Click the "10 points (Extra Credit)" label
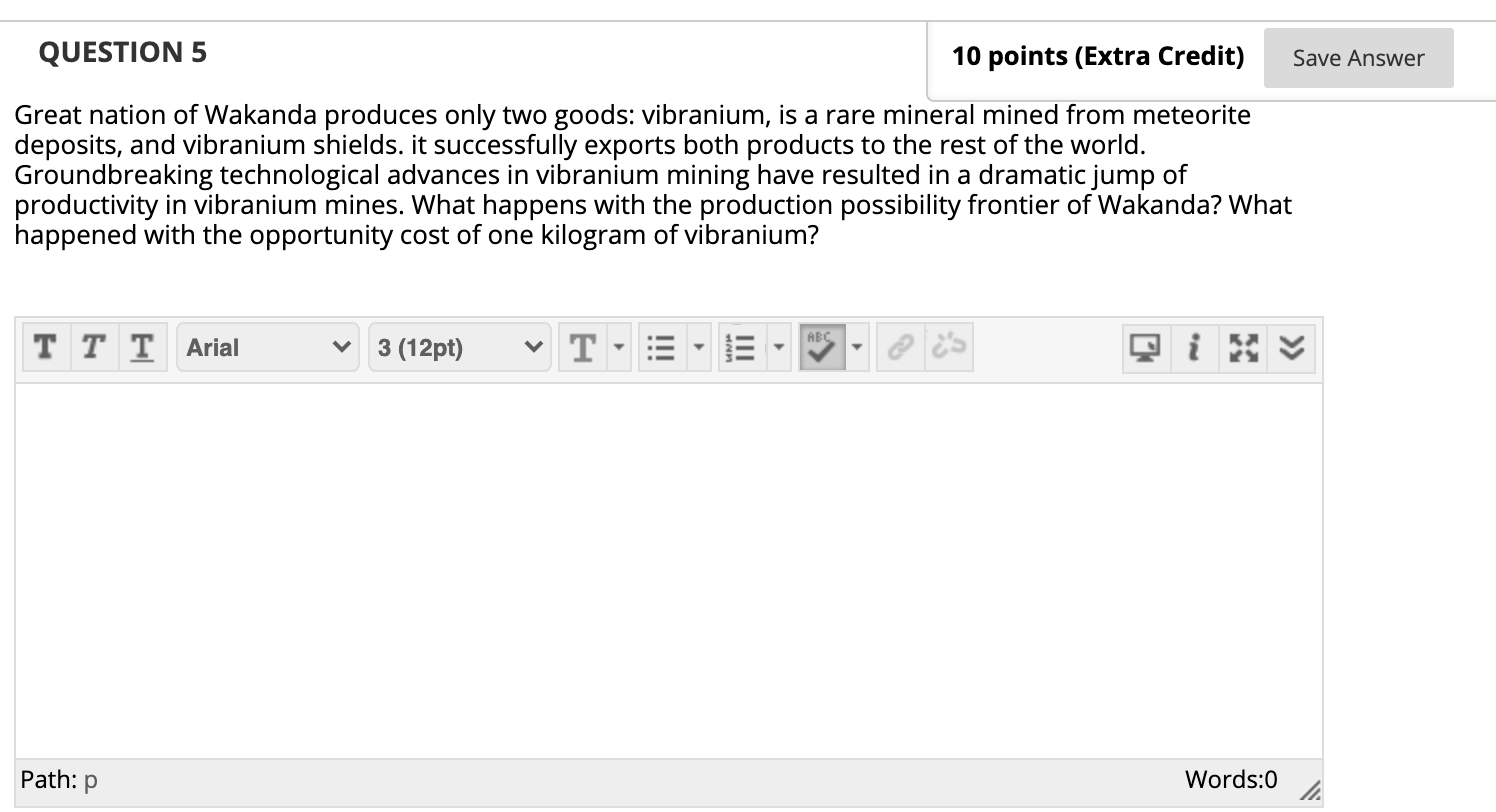The height and width of the screenshot is (812, 1496). point(1098,56)
